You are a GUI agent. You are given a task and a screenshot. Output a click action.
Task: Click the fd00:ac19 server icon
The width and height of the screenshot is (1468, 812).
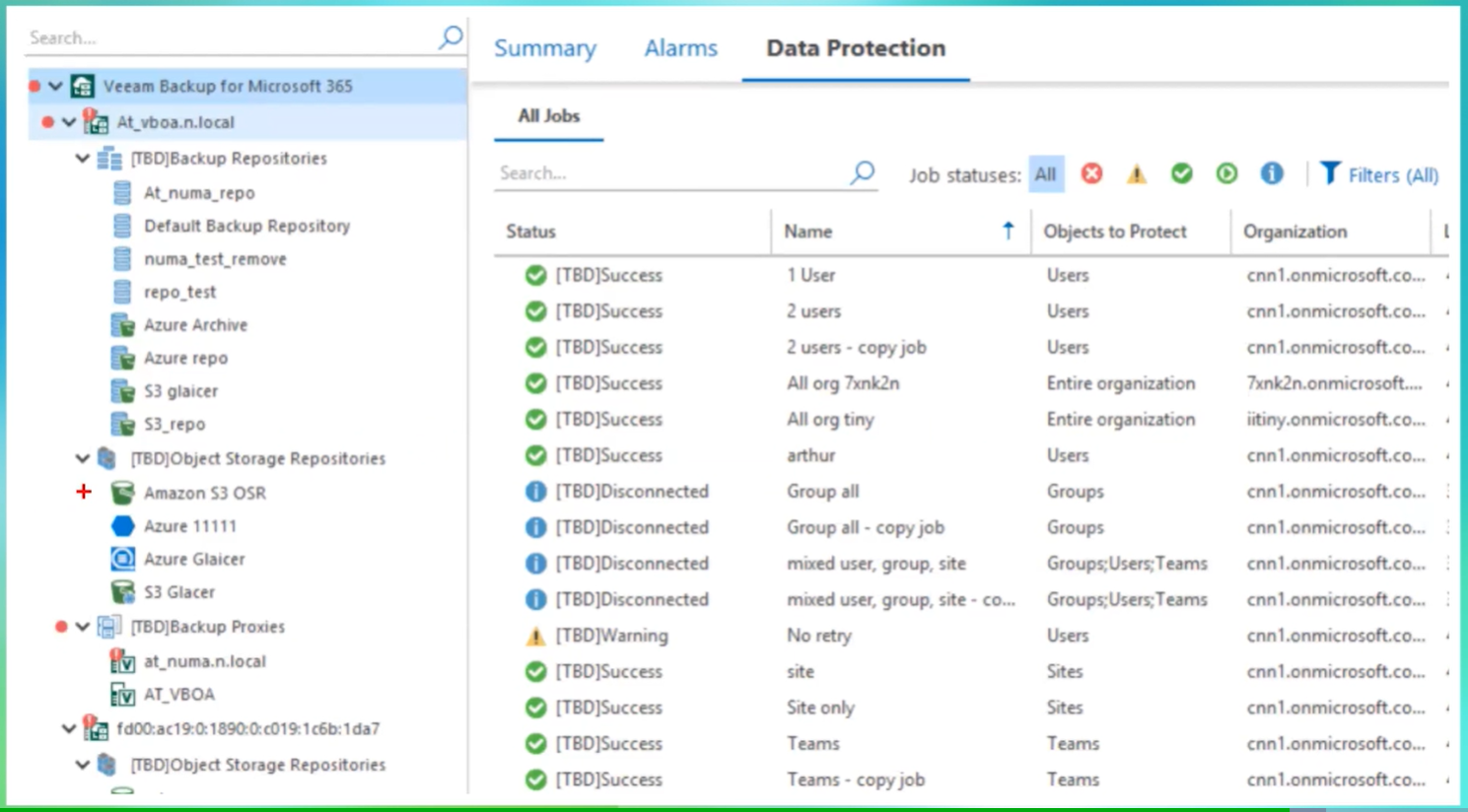pos(96,728)
